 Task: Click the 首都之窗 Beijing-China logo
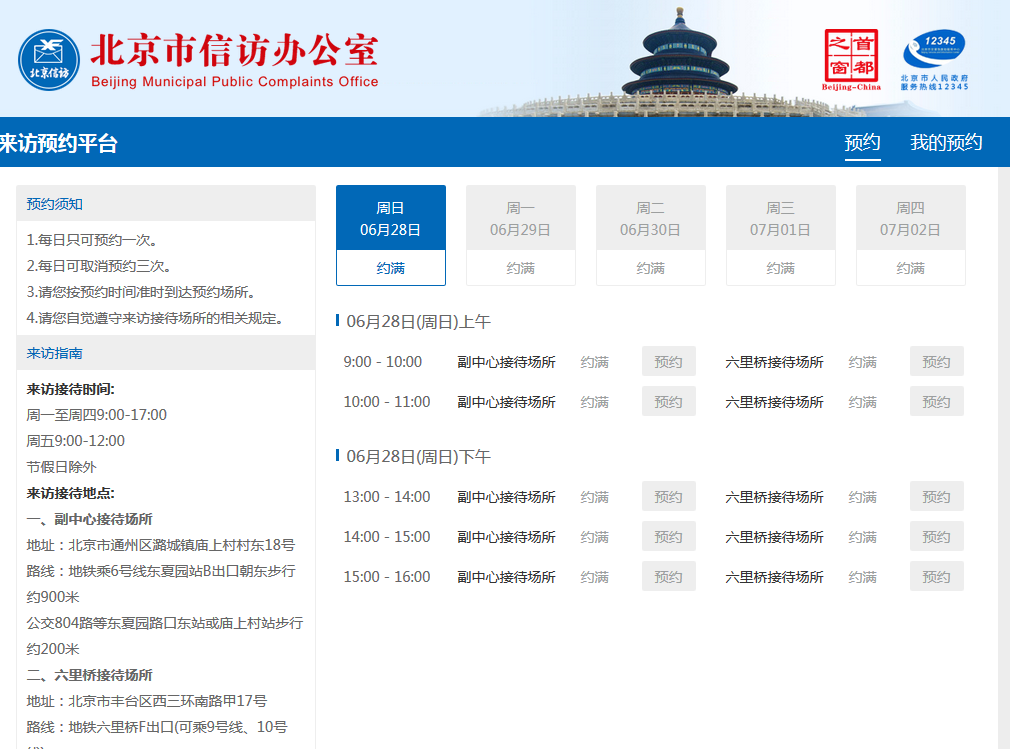pyautogui.click(x=851, y=59)
